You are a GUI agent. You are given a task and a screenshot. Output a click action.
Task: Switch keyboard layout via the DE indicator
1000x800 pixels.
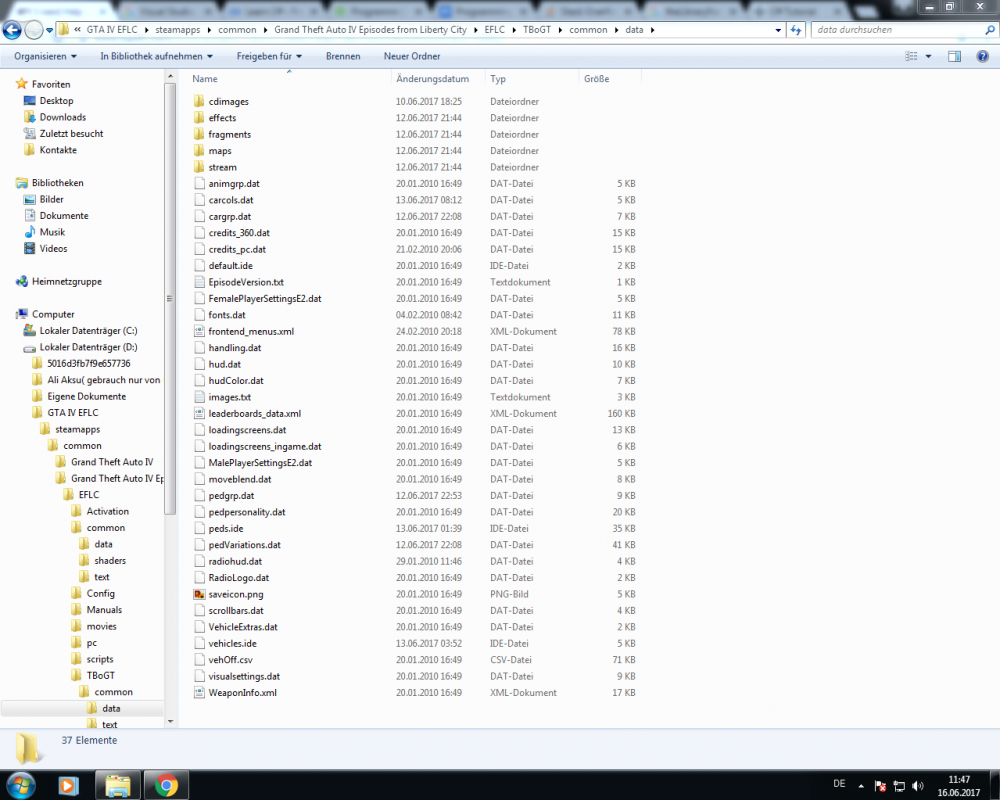(x=840, y=784)
